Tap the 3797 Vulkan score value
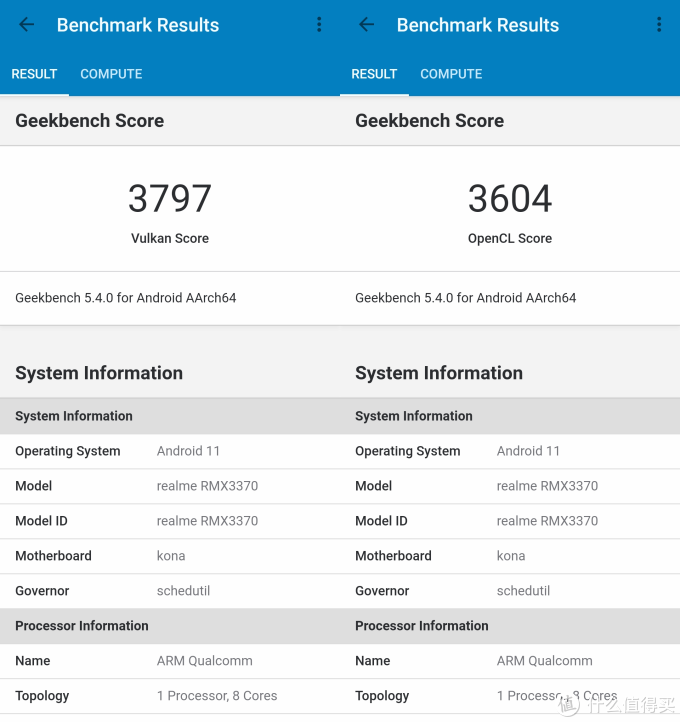The image size is (680, 722). [170, 199]
